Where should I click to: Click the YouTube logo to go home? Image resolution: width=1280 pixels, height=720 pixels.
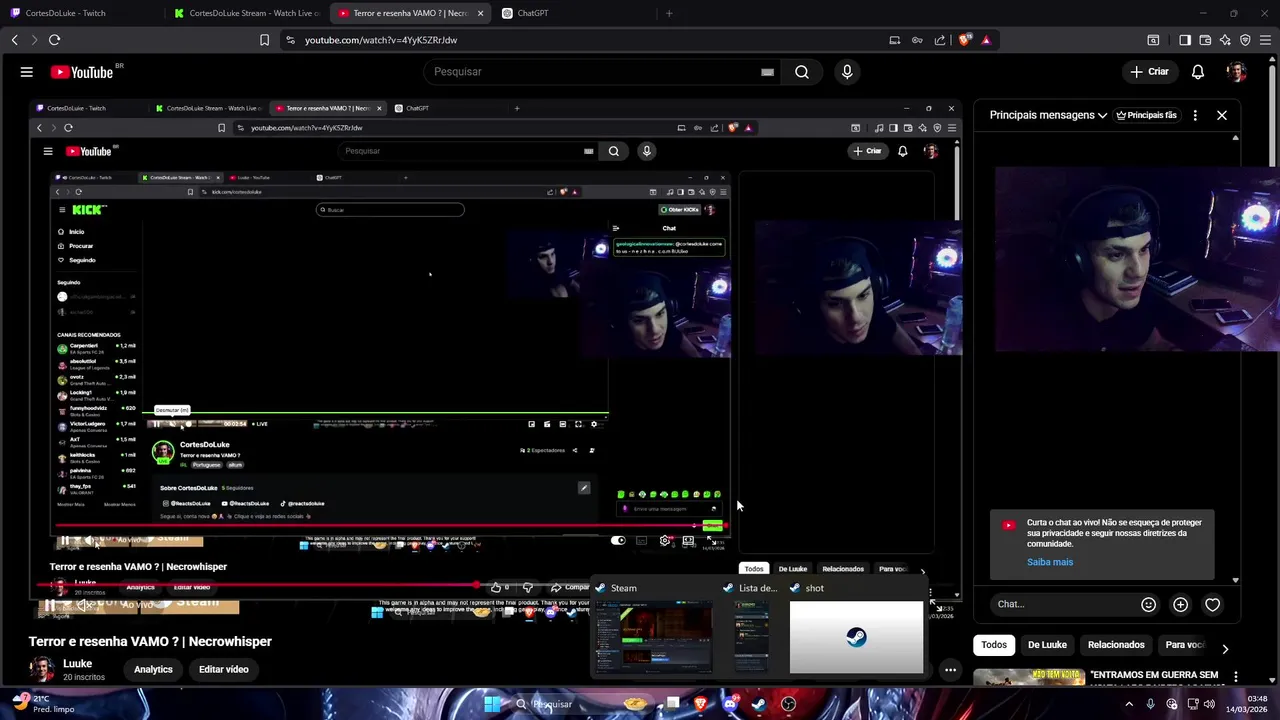coord(82,72)
